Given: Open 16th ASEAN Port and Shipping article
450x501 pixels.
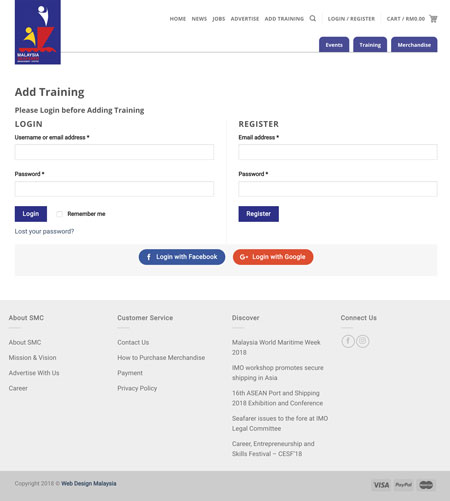Looking at the screenshot, I should click(277, 398).
